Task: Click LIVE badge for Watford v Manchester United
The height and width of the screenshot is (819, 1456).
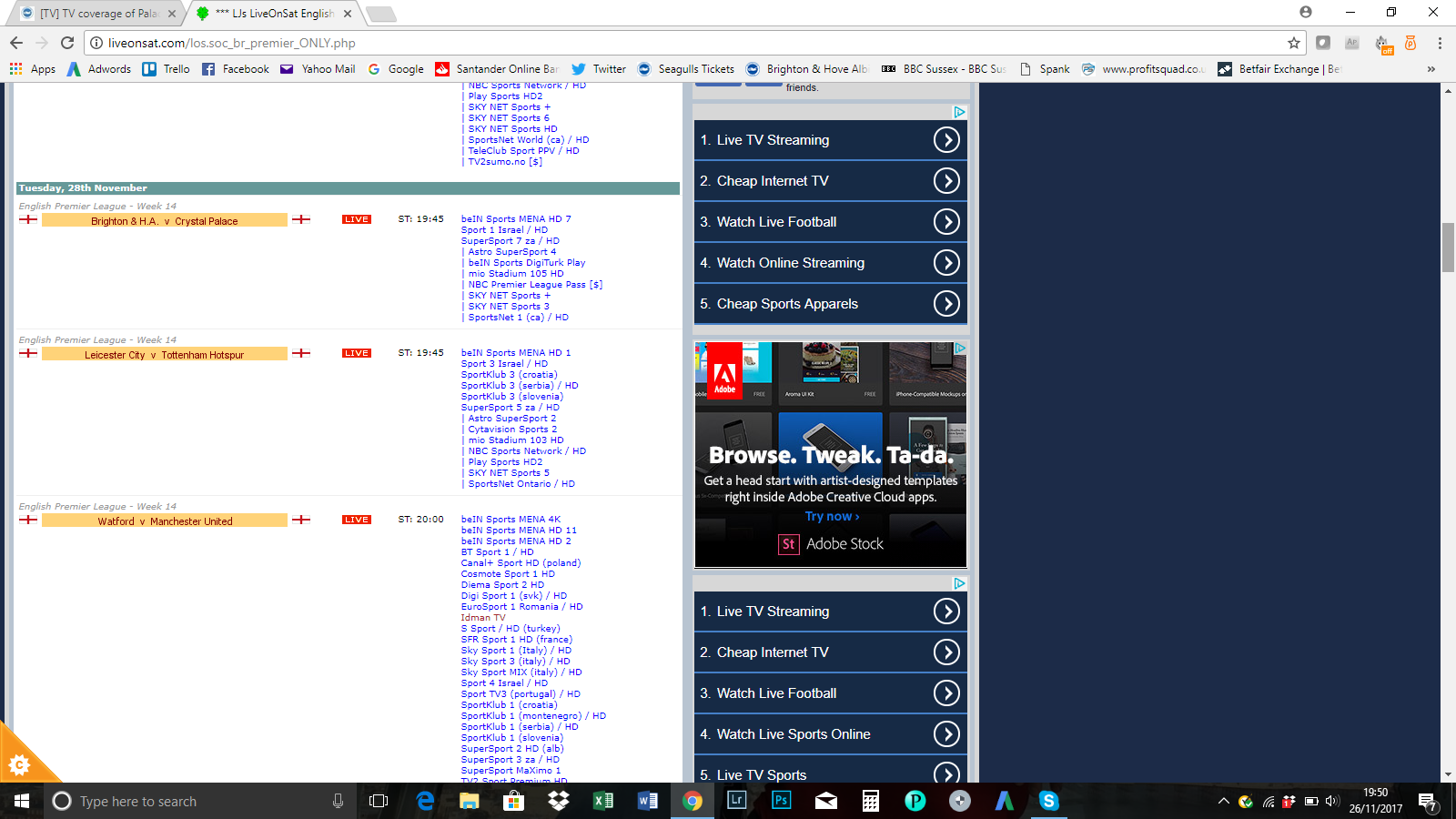Action: (357, 520)
